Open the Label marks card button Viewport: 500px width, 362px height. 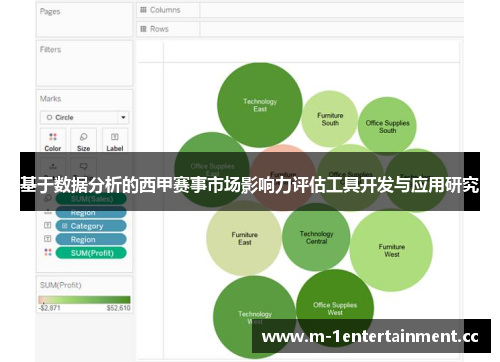(x=115, y=140)
